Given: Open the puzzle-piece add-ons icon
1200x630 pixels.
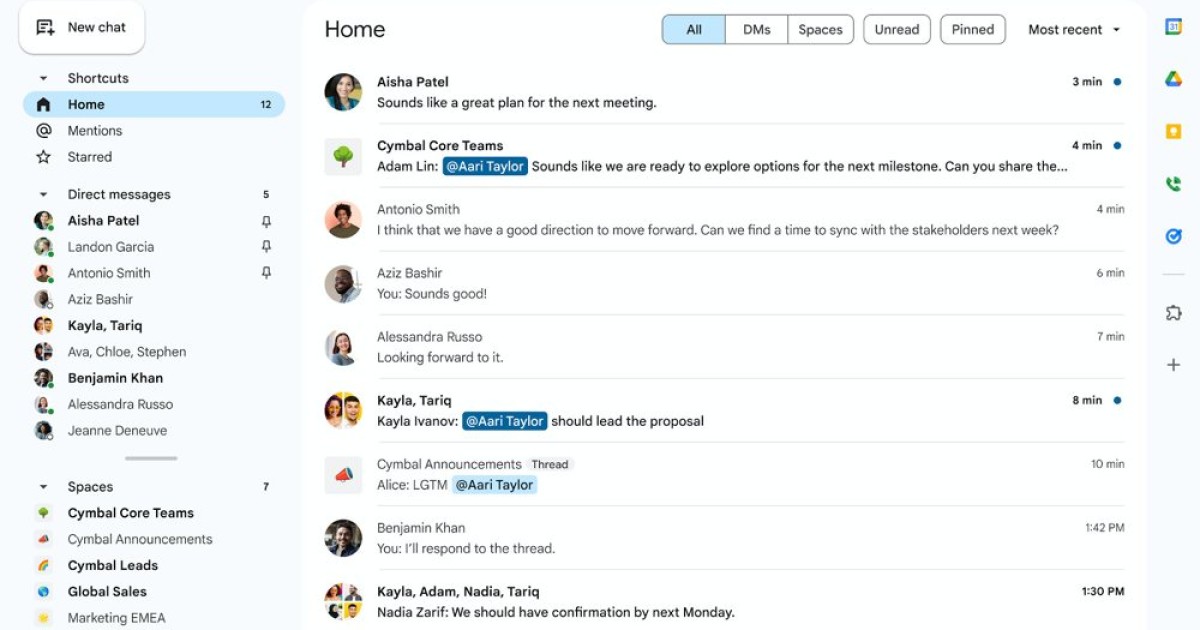Looking at the screenshot, I should pos(1173,313).
